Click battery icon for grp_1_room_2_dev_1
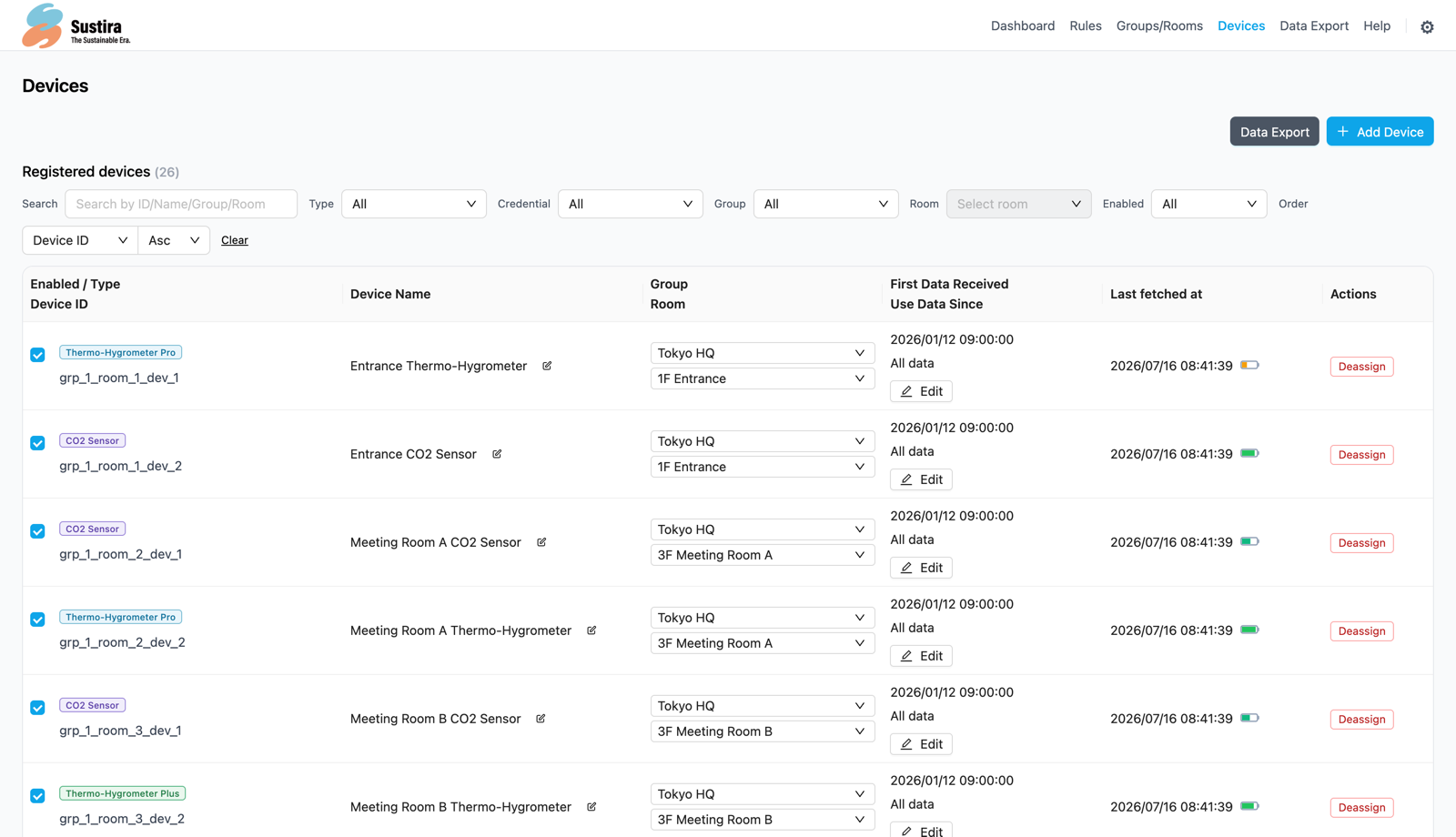Screen dimensions: 1456x837 [x=1249, y=541]
